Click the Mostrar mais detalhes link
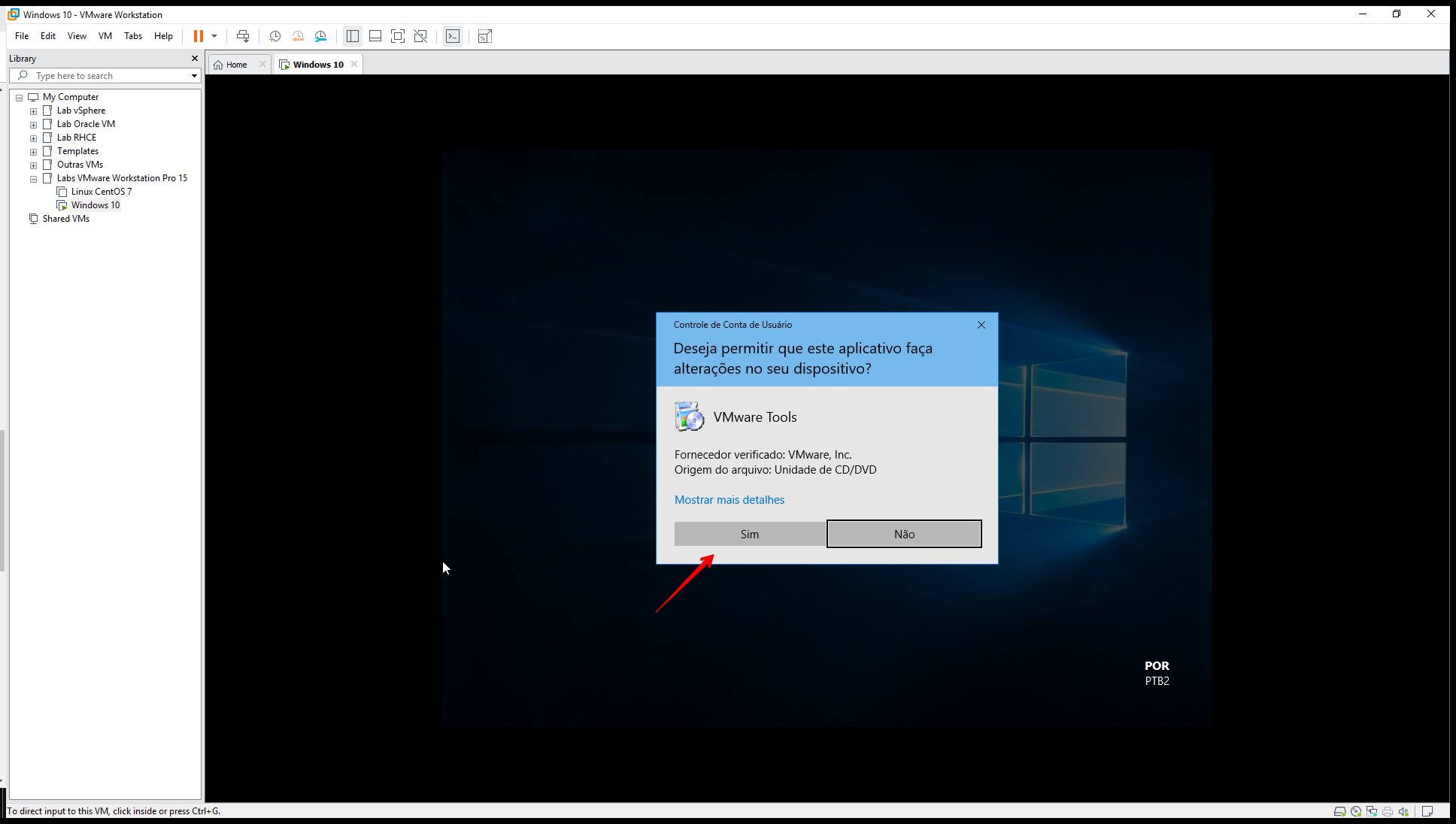Image resolution: width=1456 pixels, height=824 pixels. [x=729, y=500]
